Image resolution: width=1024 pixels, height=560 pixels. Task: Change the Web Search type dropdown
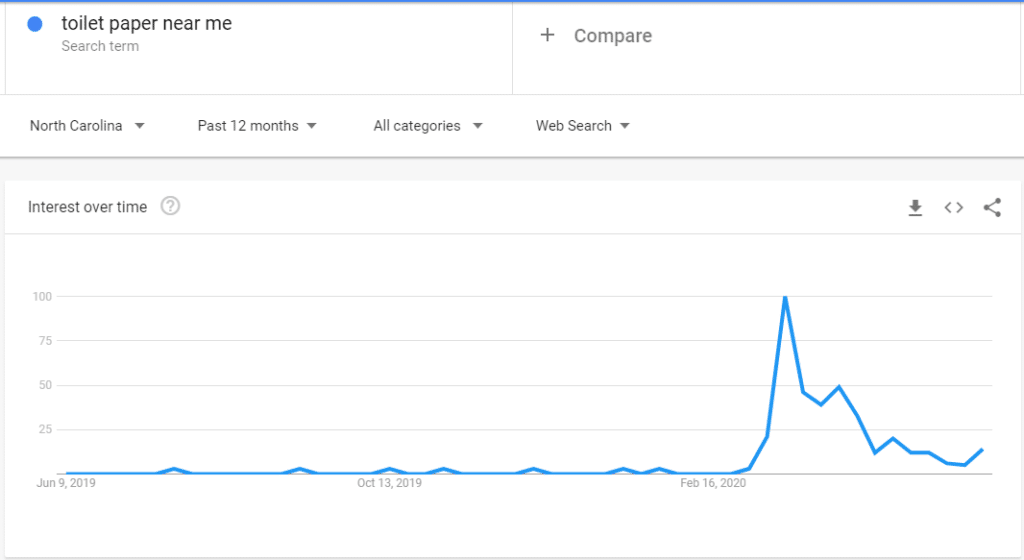[583, 125]
